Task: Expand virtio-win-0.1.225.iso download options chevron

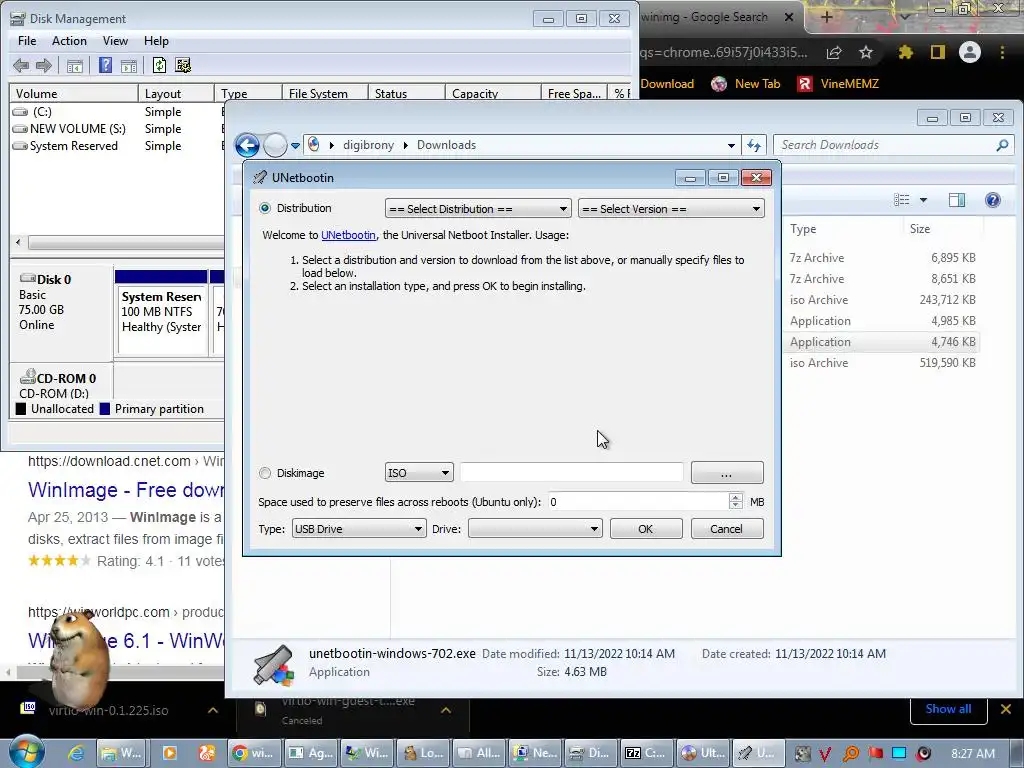Action: coord(213,710)
